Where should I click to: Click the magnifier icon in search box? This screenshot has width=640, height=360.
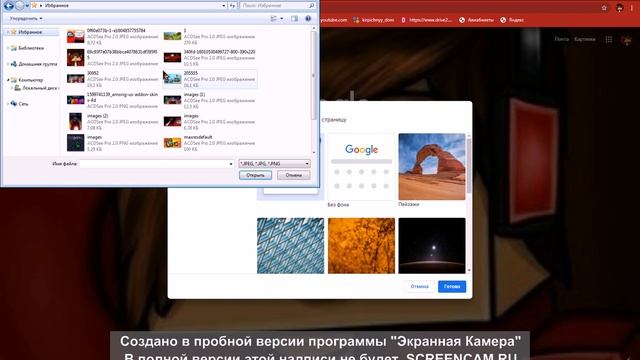tap(312, 6)
